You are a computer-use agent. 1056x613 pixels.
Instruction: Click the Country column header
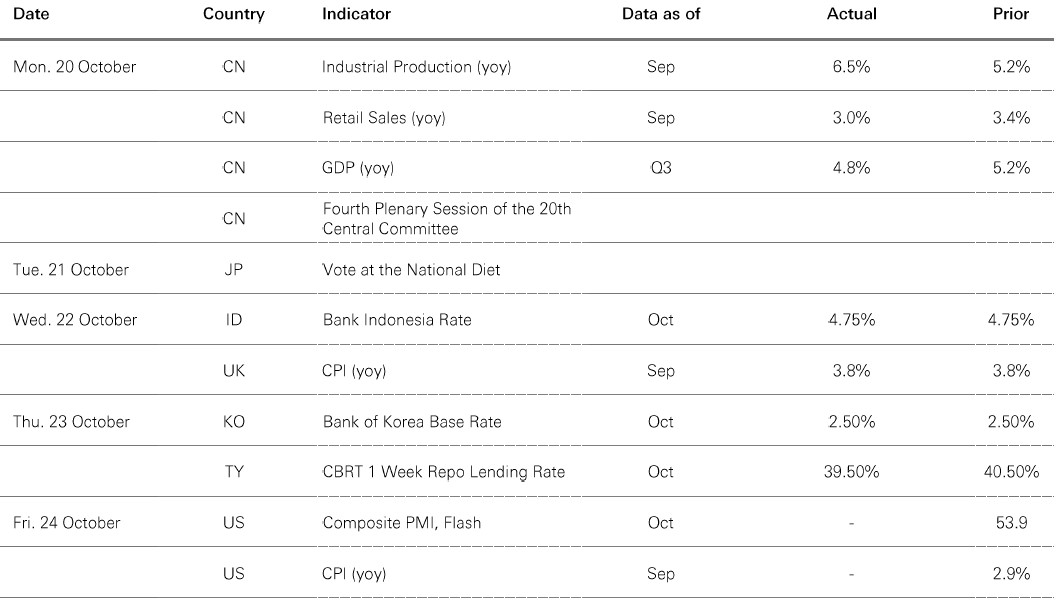(x=233, y=14)
